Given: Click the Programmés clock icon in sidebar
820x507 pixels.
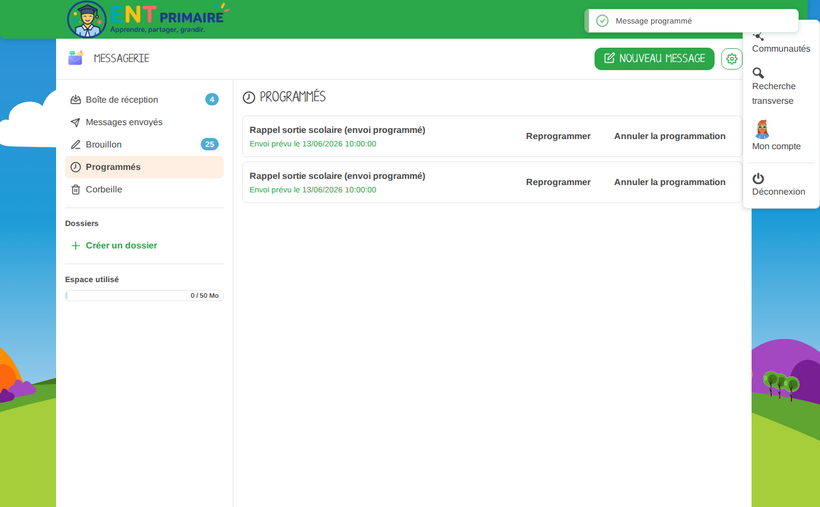Looking at the screenshot, I should click(75, 167).
